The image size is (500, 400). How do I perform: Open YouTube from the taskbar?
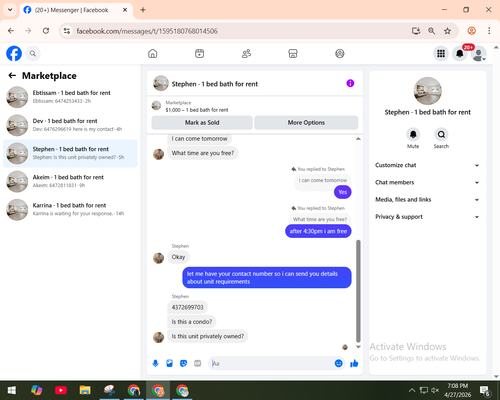[61, 390]
